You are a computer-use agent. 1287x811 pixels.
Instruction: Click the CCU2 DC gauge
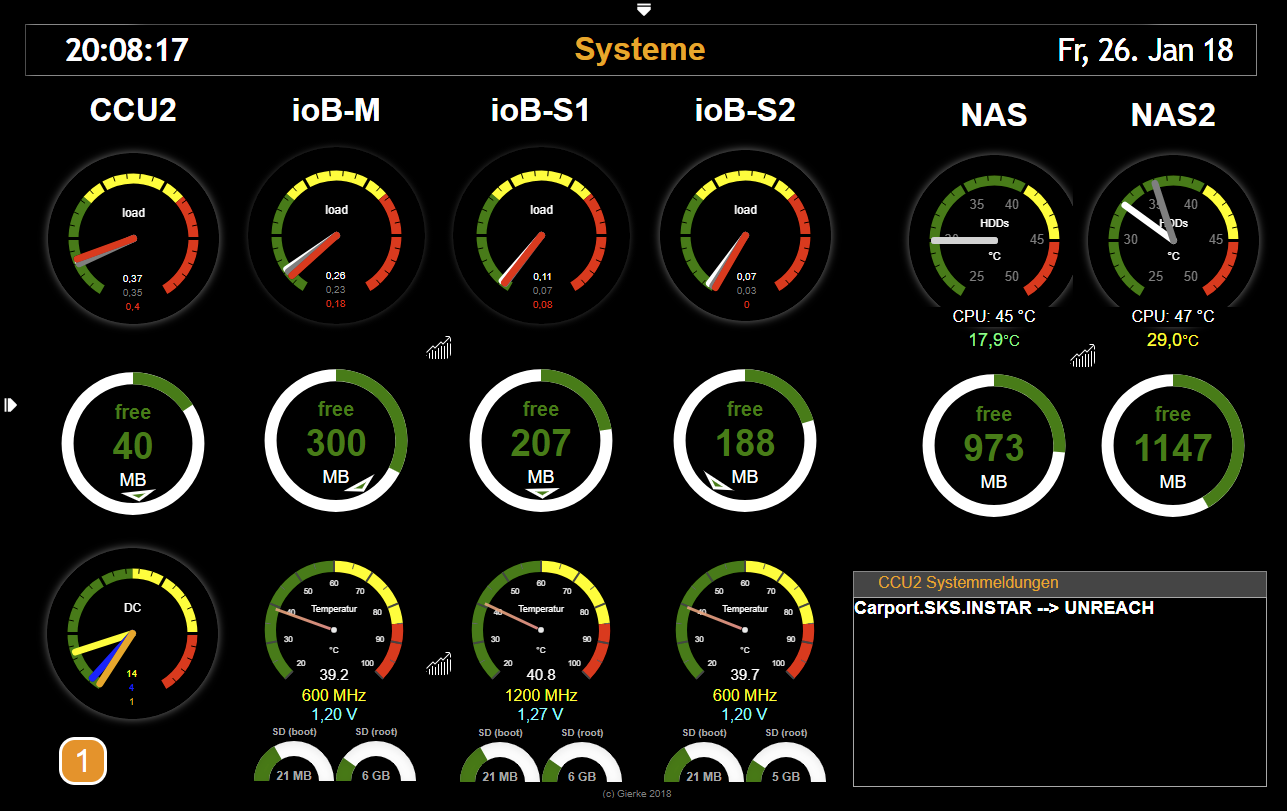click(x=133, y=633)
